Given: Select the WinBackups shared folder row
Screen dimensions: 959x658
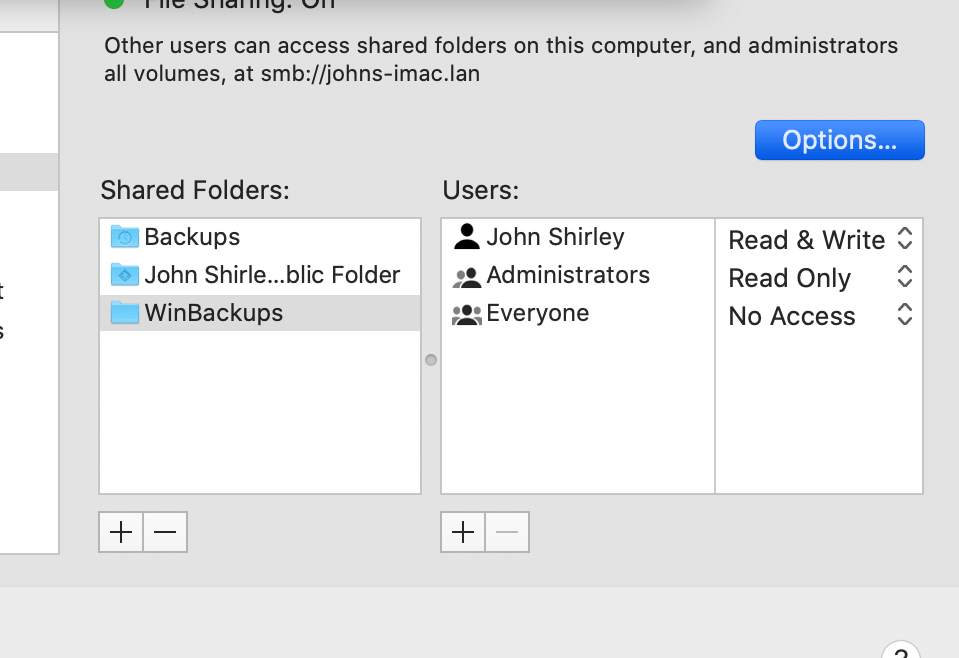Looking at the screenshot, I should pos(214,313).
